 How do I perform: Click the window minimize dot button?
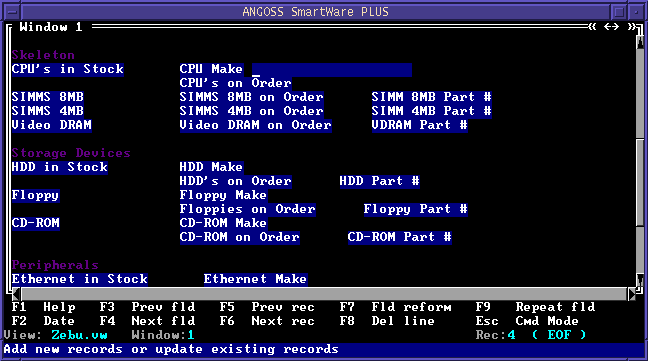pos(636,12)
